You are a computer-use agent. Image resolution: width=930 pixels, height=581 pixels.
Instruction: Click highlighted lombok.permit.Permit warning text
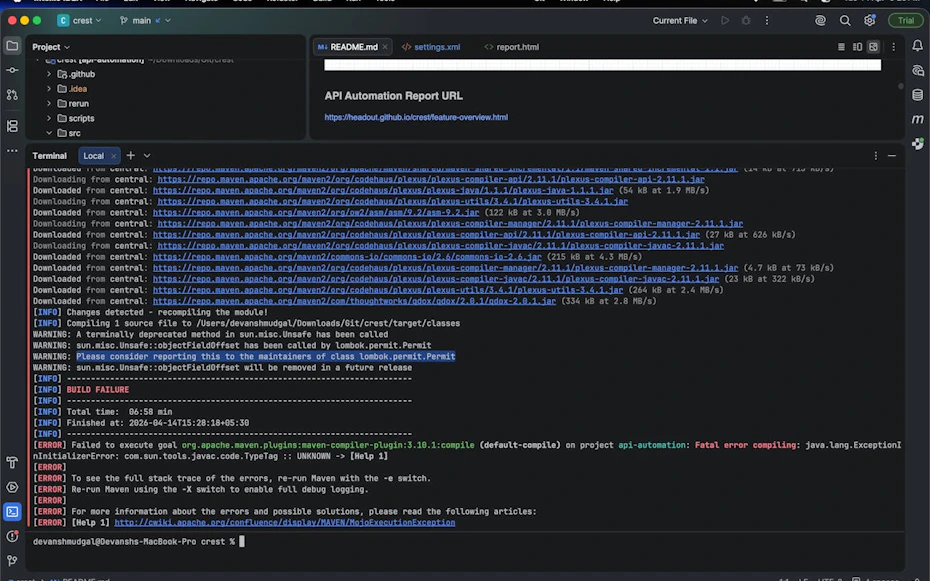click(266, 356)
